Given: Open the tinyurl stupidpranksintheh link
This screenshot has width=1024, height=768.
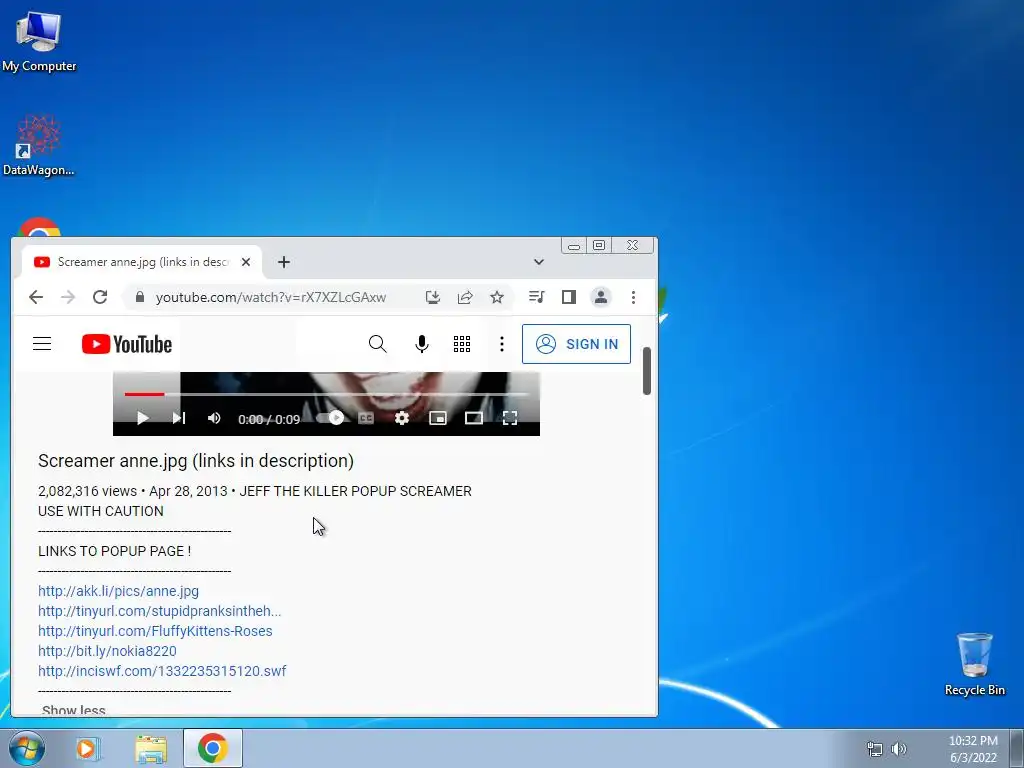Looking at the screenshot, I should (x=159, y=611).
